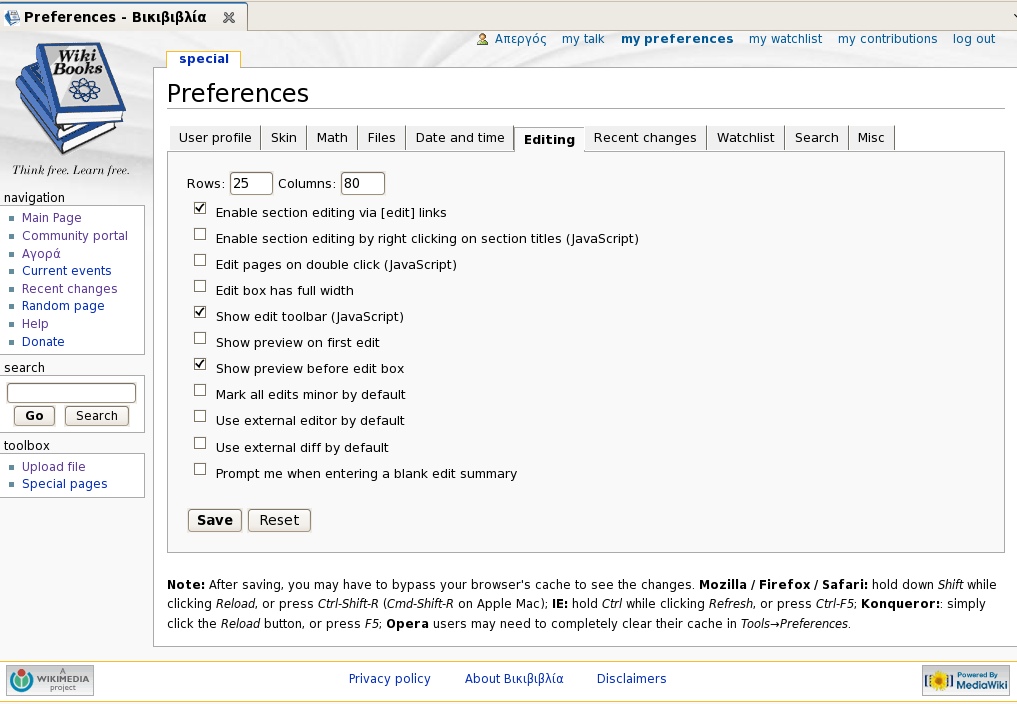The image size is (1017, 704).
Task: Click the Go button in search
Action: 34,416
